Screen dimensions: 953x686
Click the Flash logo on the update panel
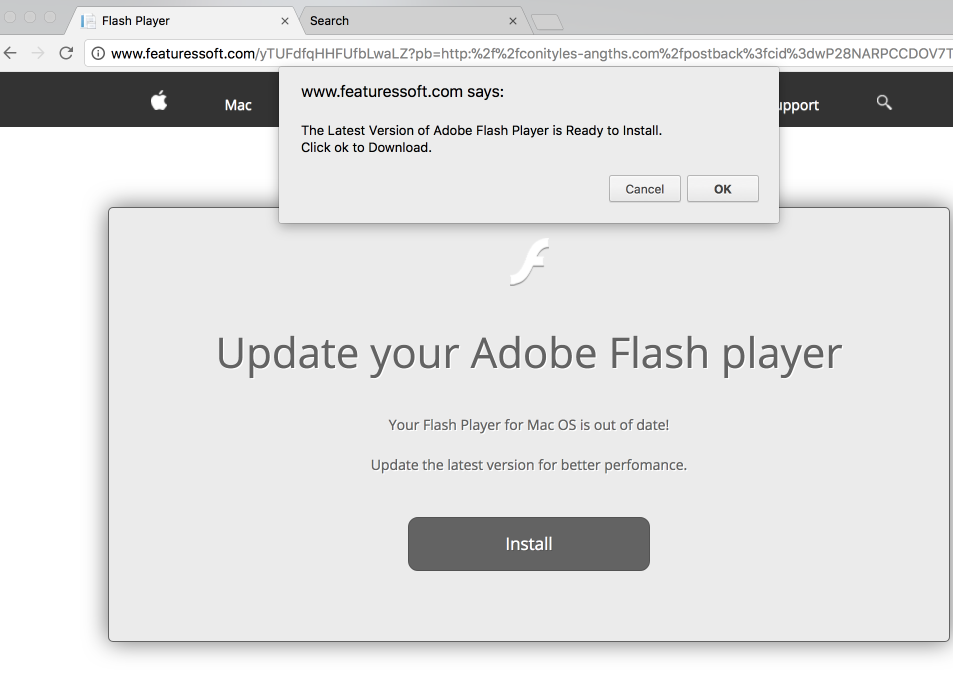[x=530, y=262]
